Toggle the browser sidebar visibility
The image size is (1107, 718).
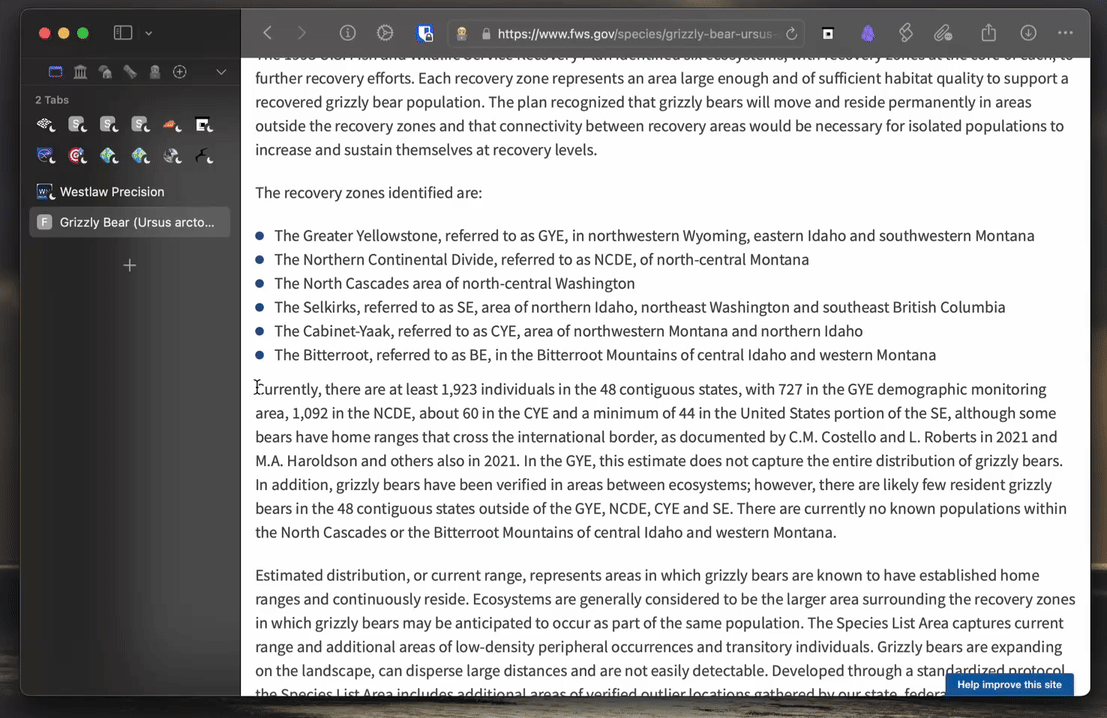coord(123,32)
